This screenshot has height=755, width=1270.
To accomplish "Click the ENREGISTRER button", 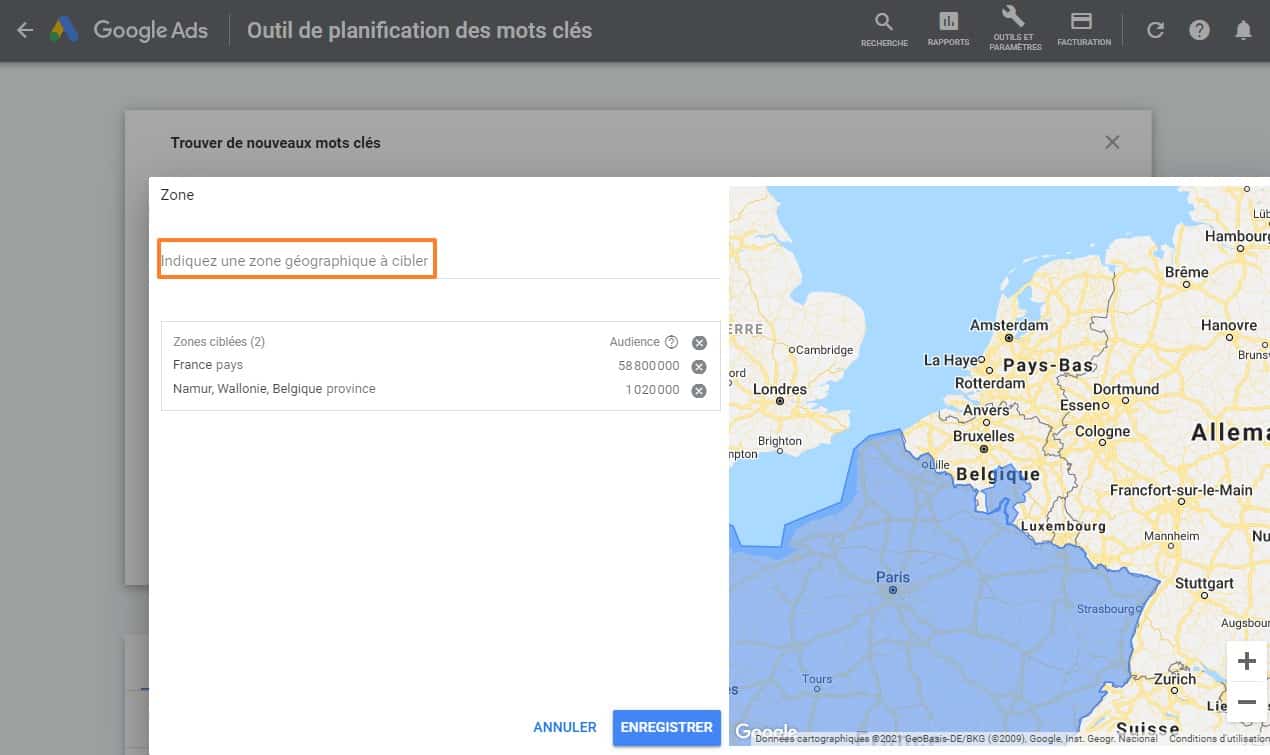I will click(x=666, y=728).
